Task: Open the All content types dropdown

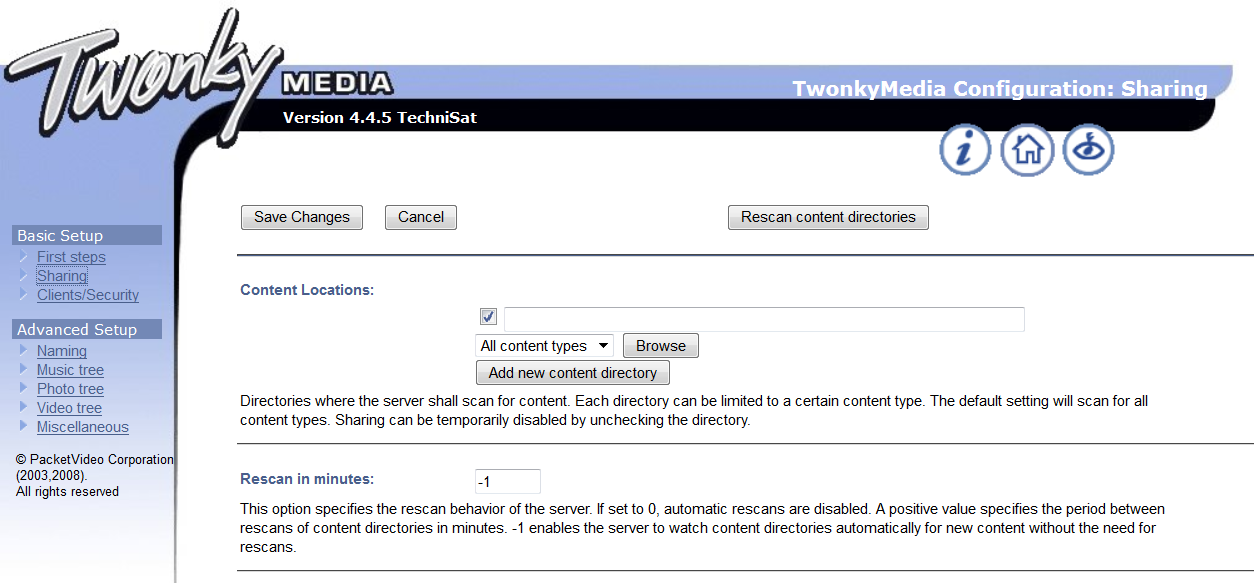Action: tap(545, 346)
